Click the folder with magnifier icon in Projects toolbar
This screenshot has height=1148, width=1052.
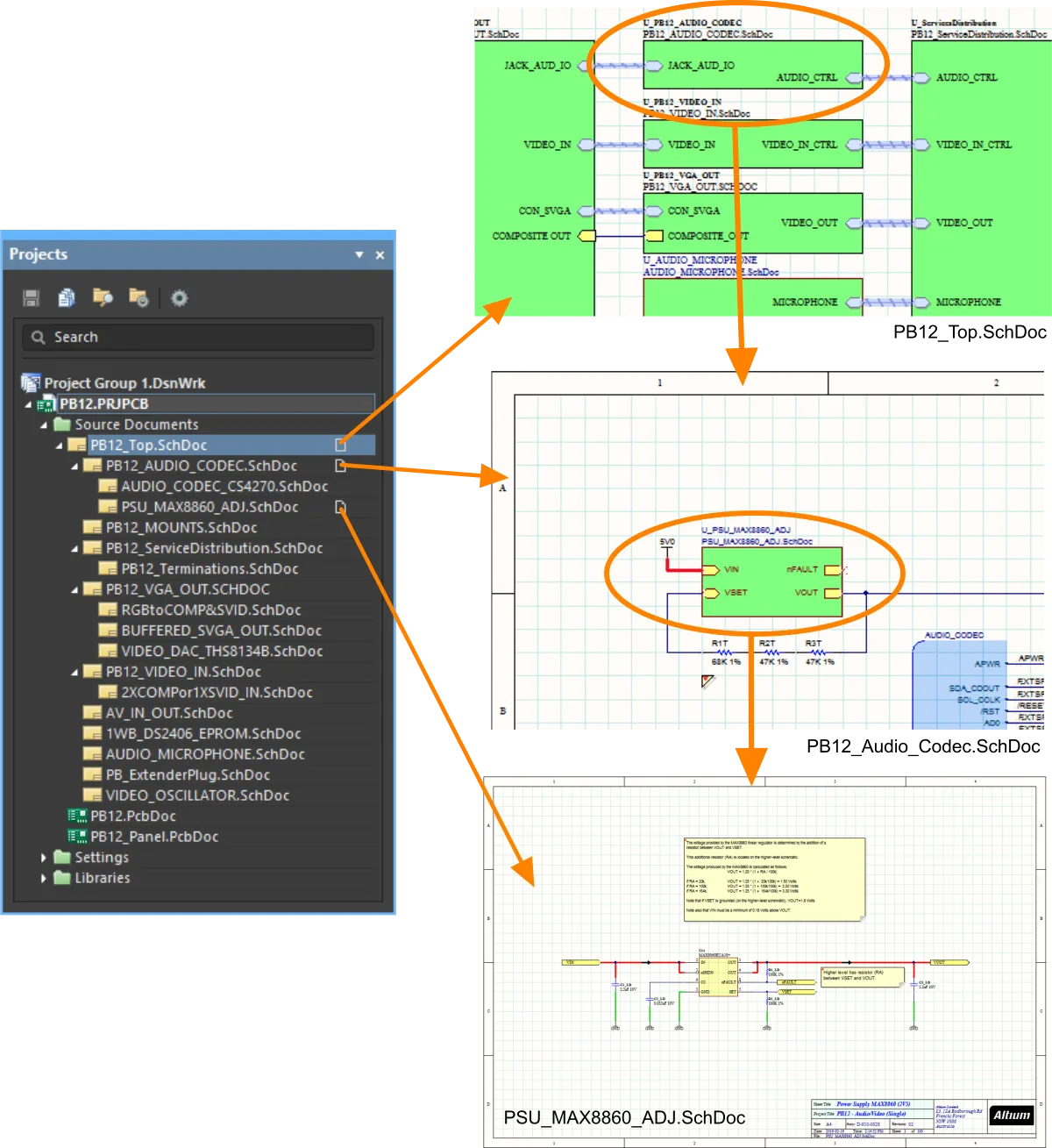pos(103,298)
